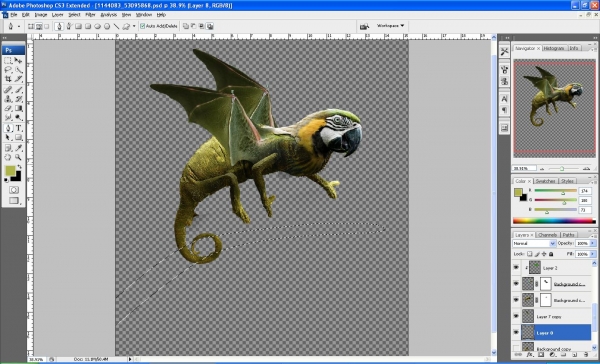
Task: Select the Gradient tool
Action: 18,108
